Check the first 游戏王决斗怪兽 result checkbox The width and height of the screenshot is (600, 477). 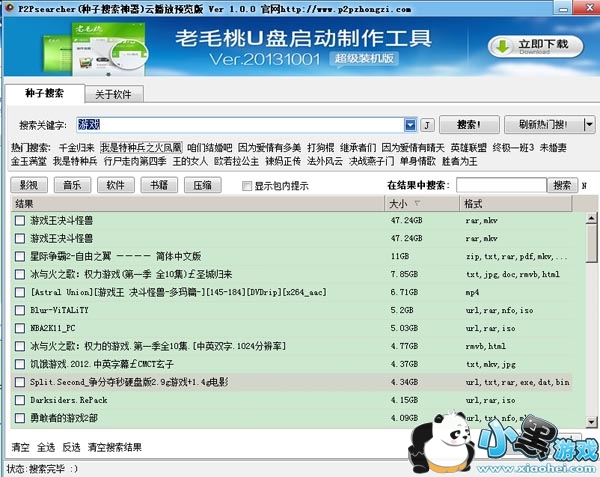coord(20,220)
